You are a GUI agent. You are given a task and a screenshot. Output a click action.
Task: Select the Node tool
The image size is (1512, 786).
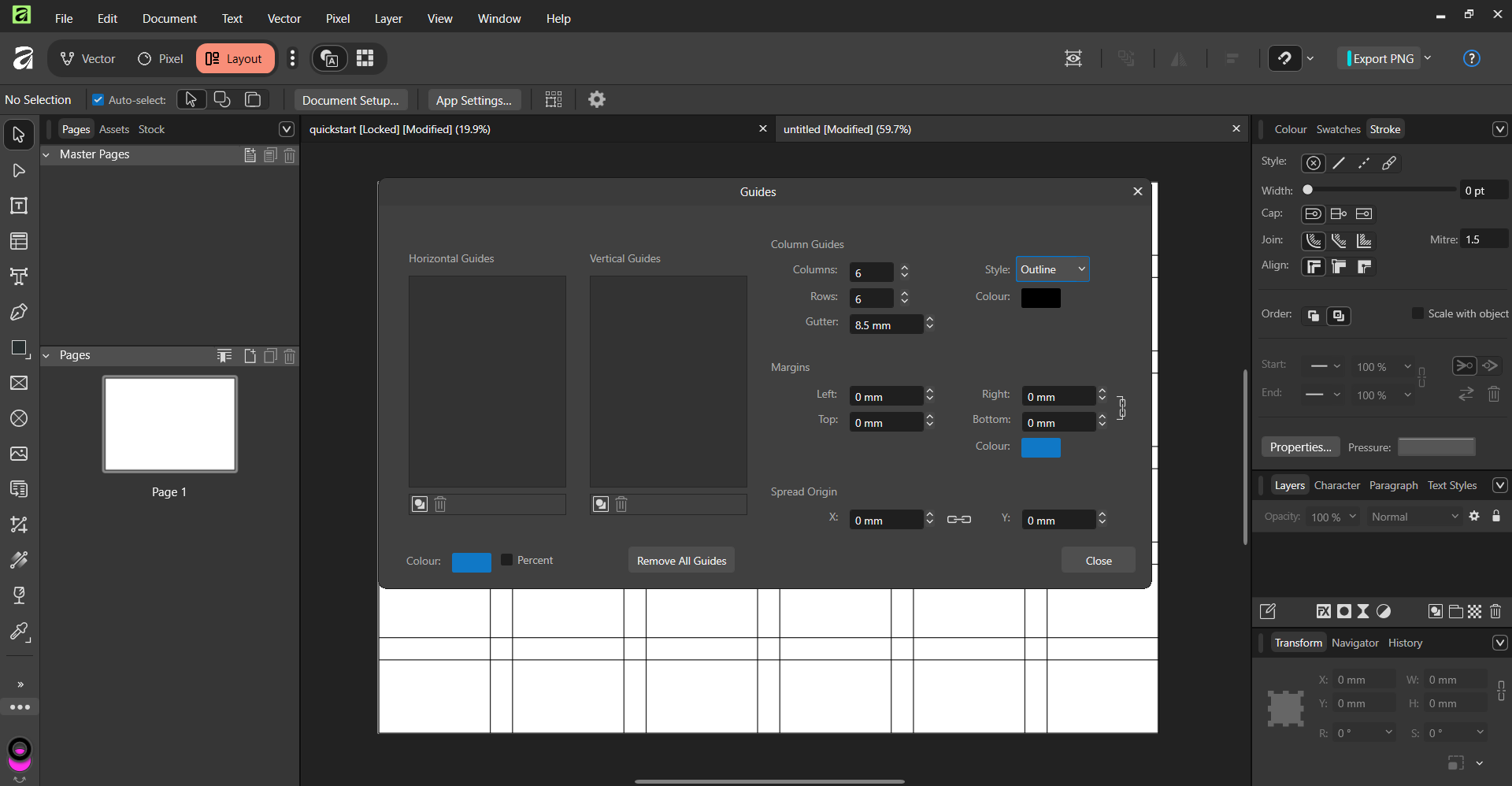[x=19, y=171]
